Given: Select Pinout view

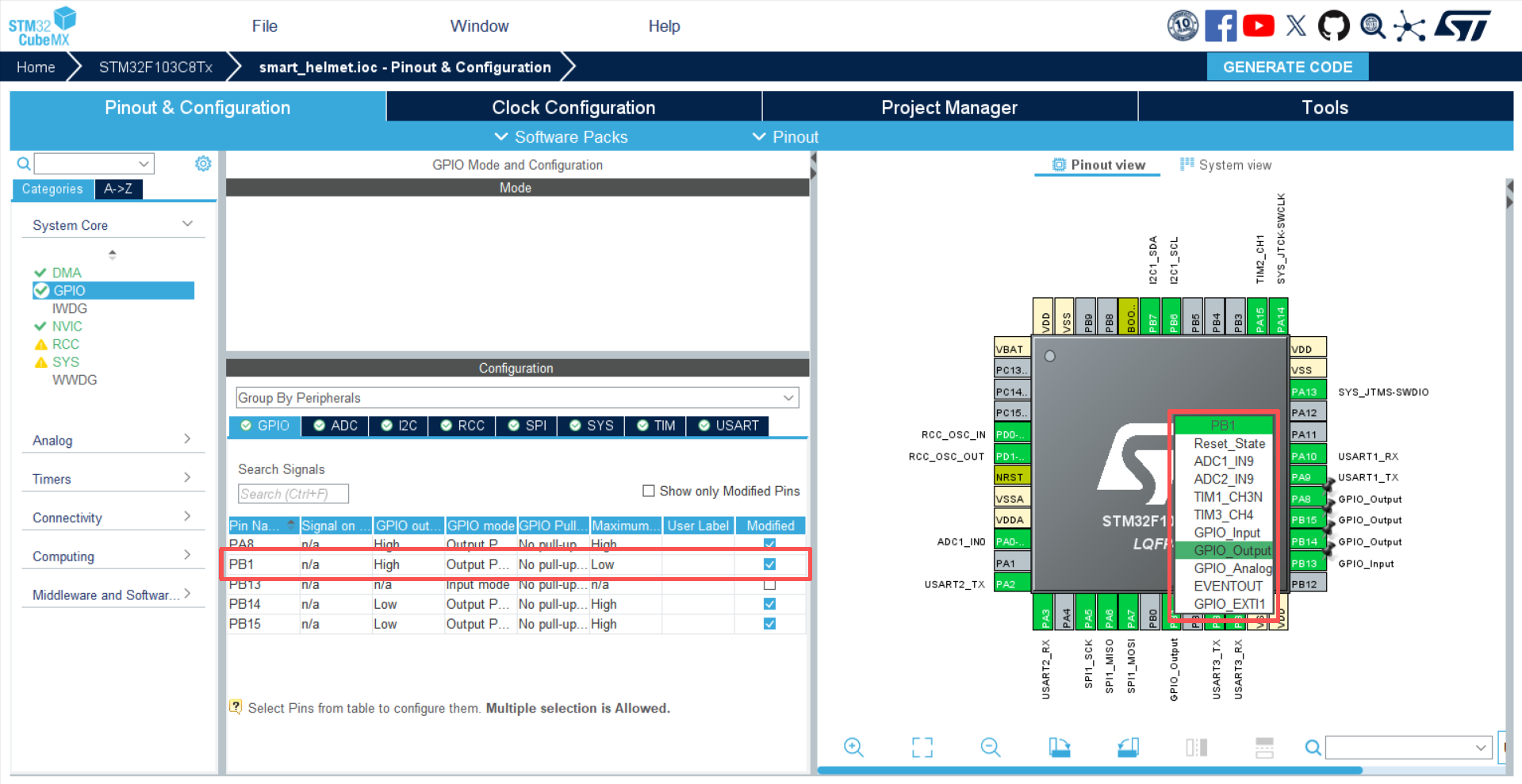Looking at the screenshot, I should [1098, 165].
